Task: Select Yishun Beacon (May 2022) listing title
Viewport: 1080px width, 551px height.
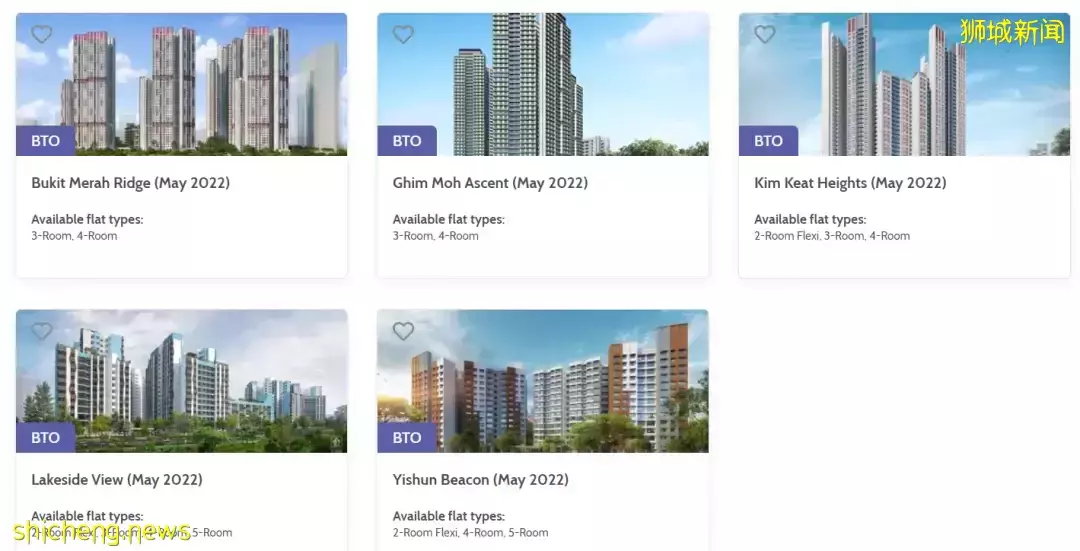Action: pyautogui.click(x=481, y=480)
